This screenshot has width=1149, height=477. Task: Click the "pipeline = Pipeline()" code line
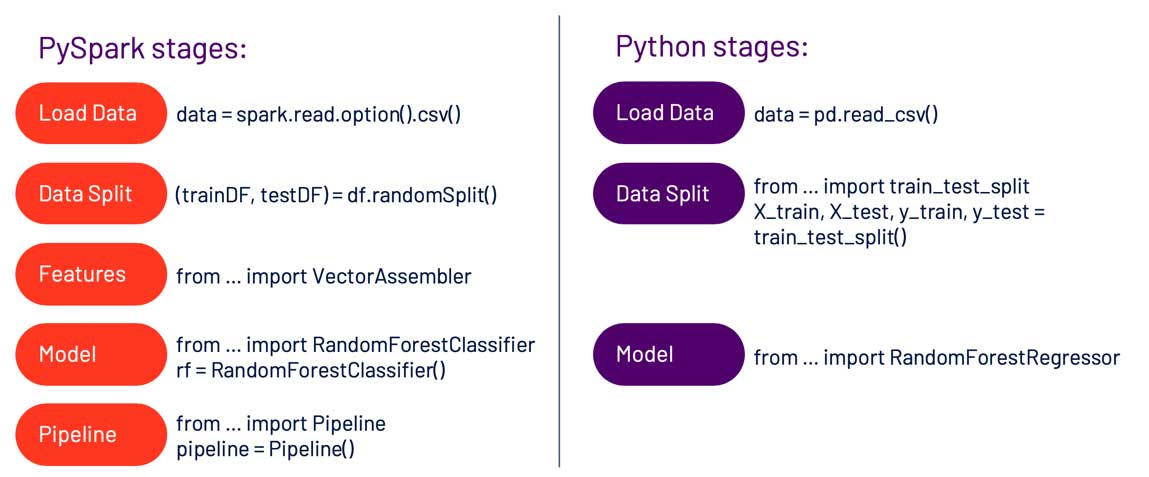coord(265,450)
